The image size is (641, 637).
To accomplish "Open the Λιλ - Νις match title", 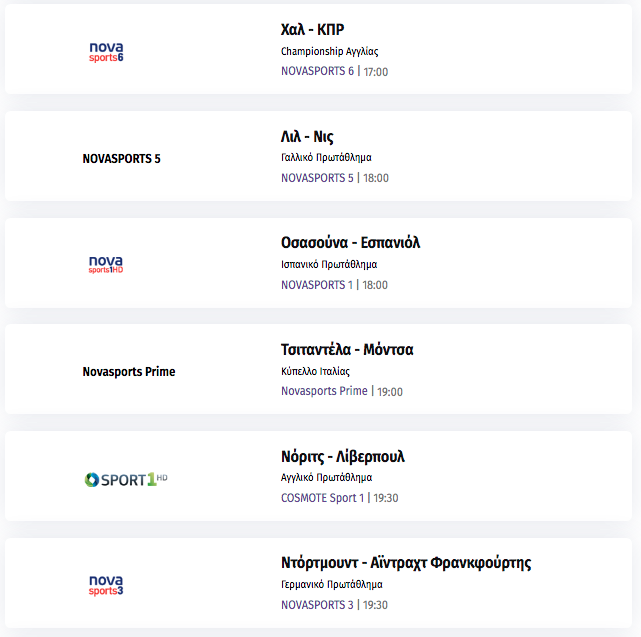I will pos(307,137).
